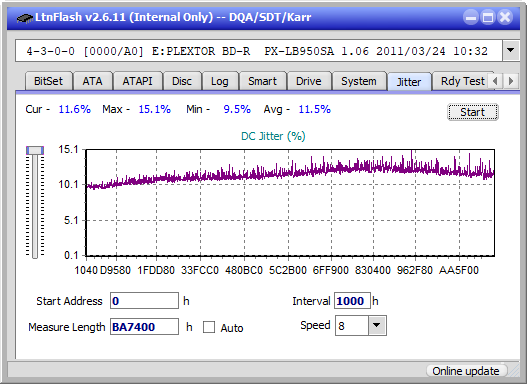The width and height of the screenshot is (527, 384).
Task: Go to the Disc tab
Action: pyautogui.click(x=182, y=81)
